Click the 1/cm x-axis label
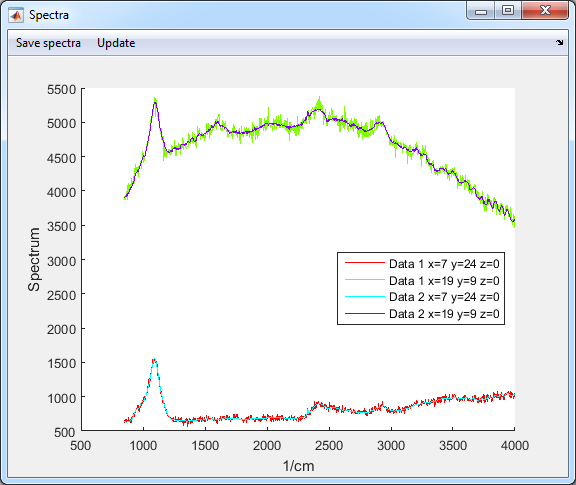The image size is (576, 485). 299,466
